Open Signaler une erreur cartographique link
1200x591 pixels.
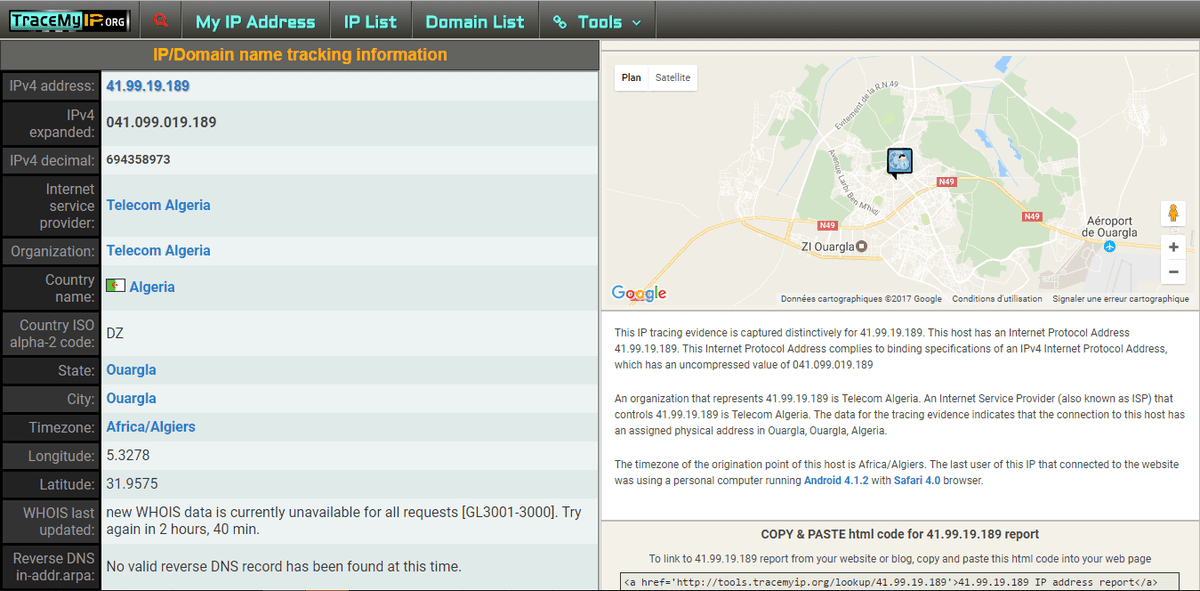1121,299
